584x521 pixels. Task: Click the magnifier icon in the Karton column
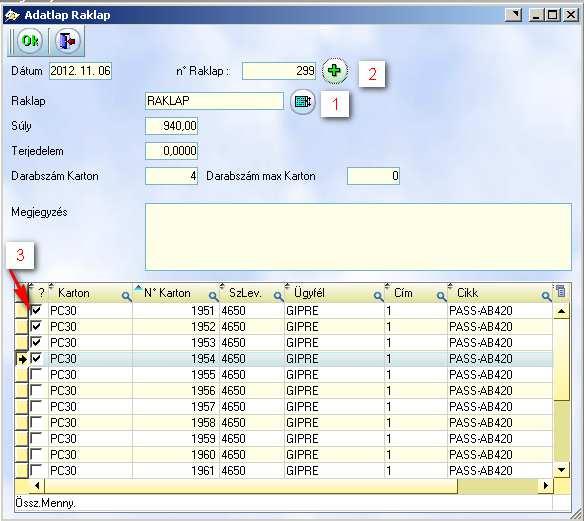(126, 296)
